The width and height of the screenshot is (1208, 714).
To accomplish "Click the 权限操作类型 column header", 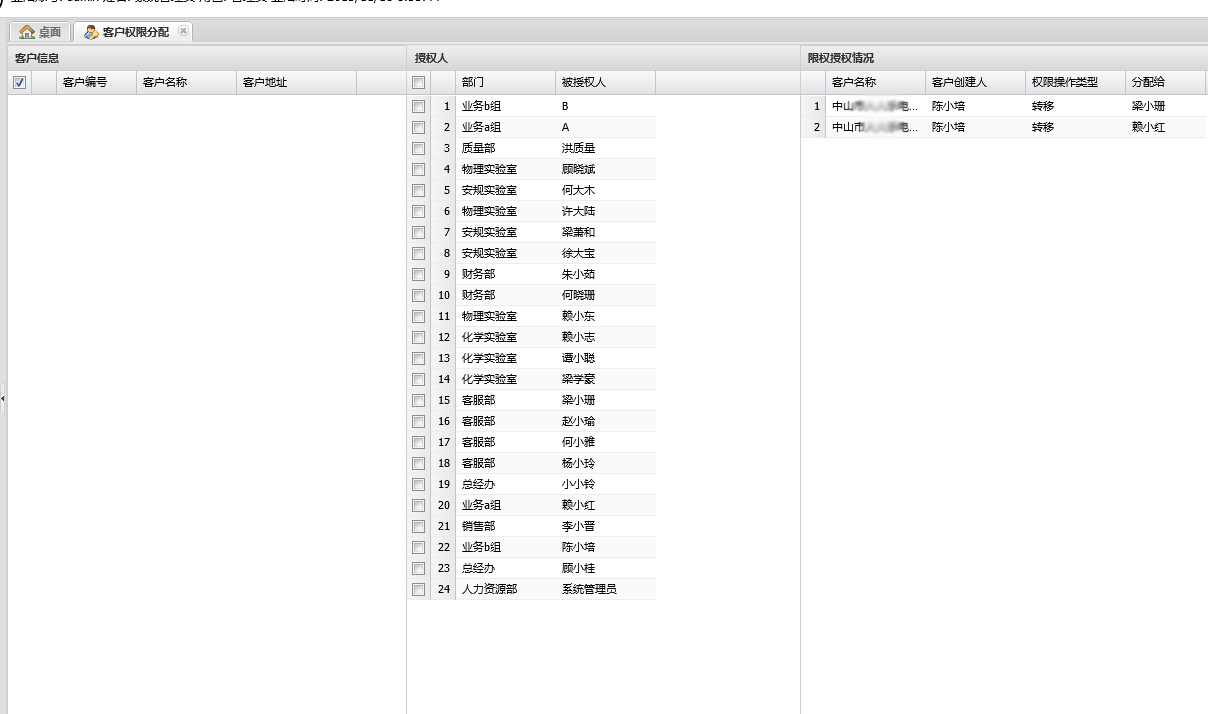I will click(1065, 83).
